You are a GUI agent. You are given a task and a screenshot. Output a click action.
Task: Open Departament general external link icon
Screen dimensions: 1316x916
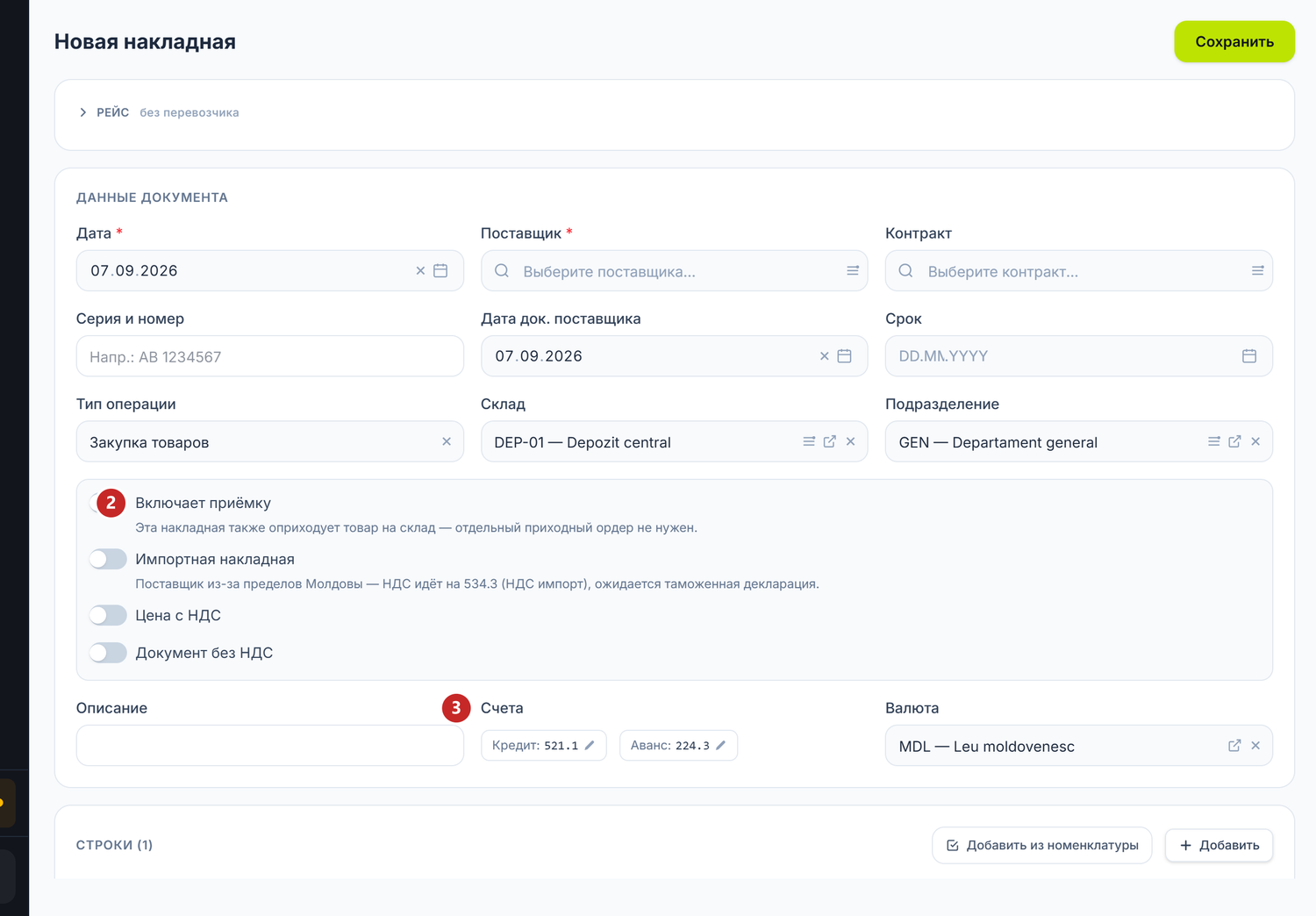point(1234,441)
